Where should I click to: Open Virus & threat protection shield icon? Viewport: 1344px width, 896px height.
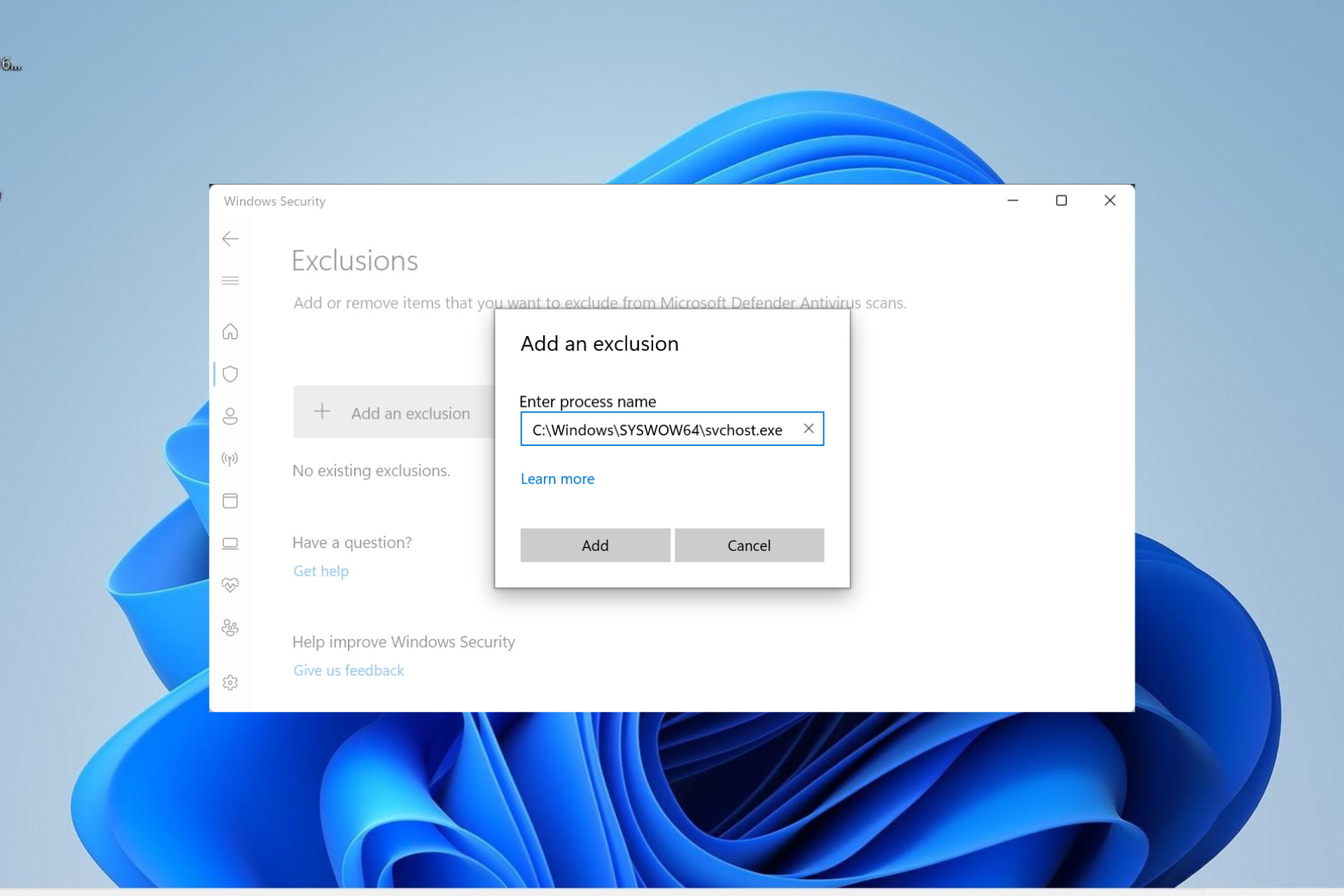tap(230, 374)
